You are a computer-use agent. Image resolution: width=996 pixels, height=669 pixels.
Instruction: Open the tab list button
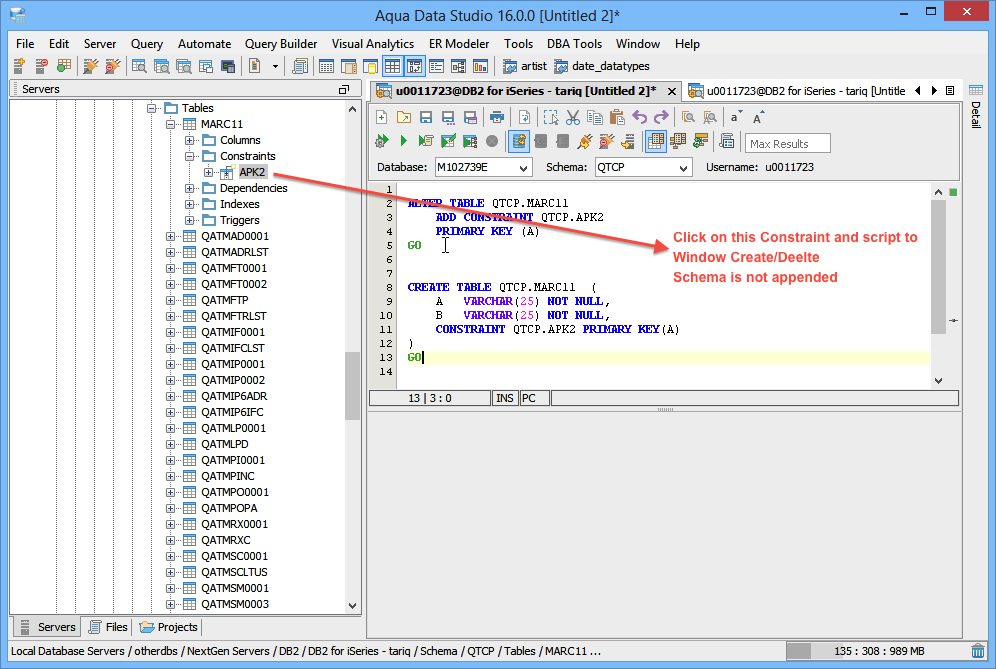coord(950,91)
